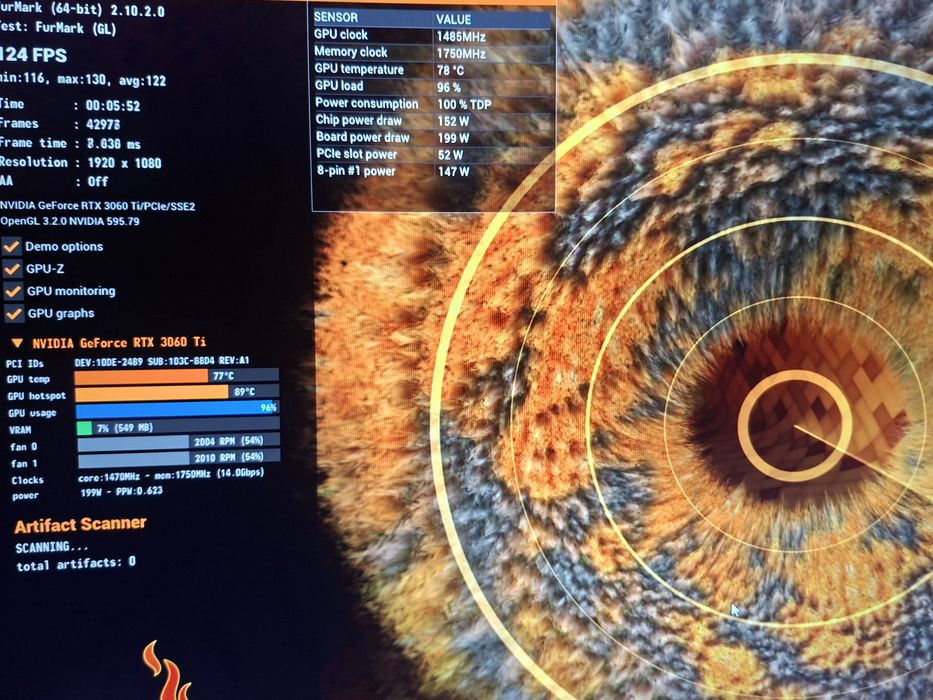Click the fan 1 bar showing 2010 RPM
Viewport: 933px width, 700px height.
coord(179,458)
